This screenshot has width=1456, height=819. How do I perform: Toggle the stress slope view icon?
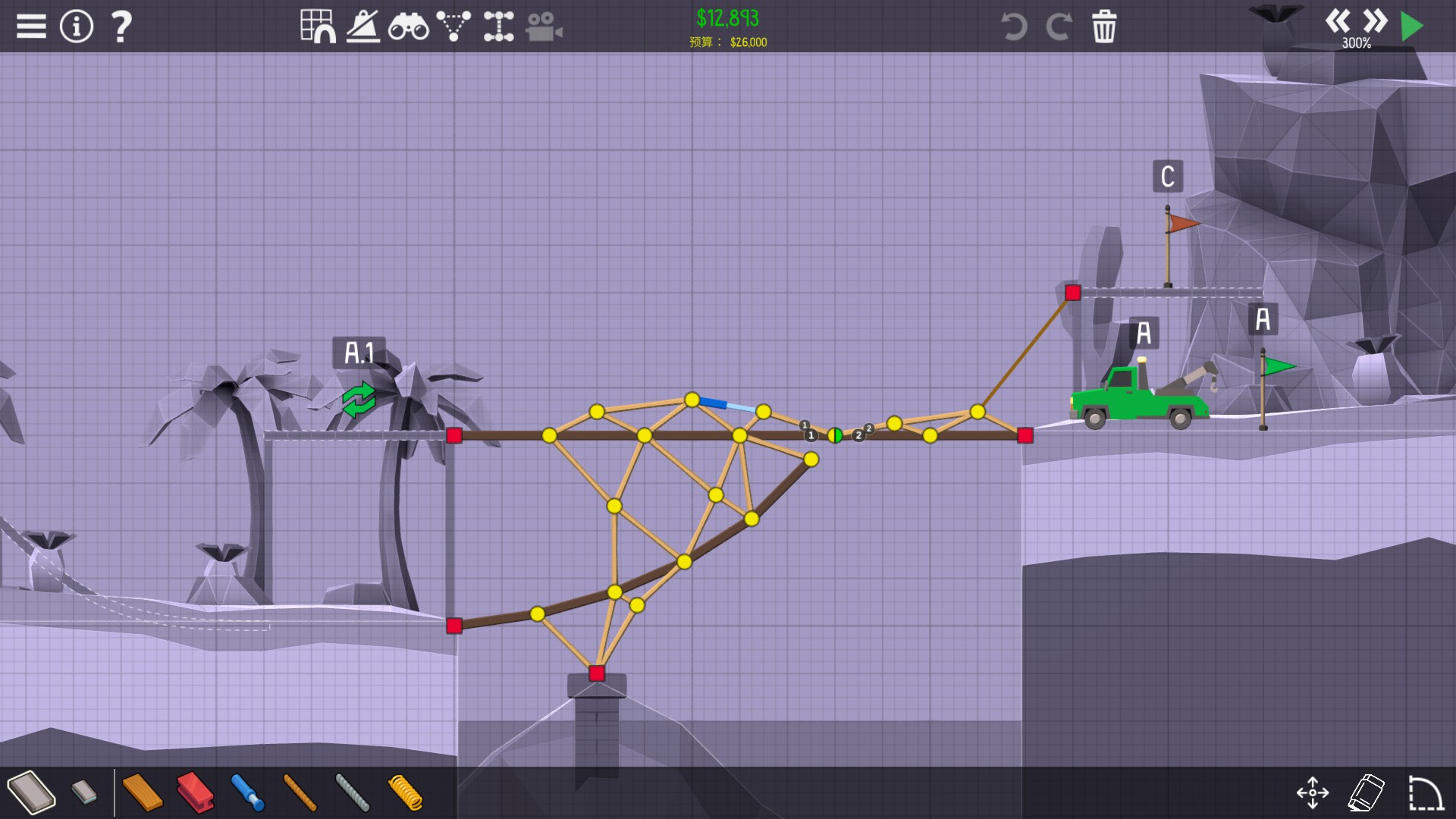coord(363,27)
